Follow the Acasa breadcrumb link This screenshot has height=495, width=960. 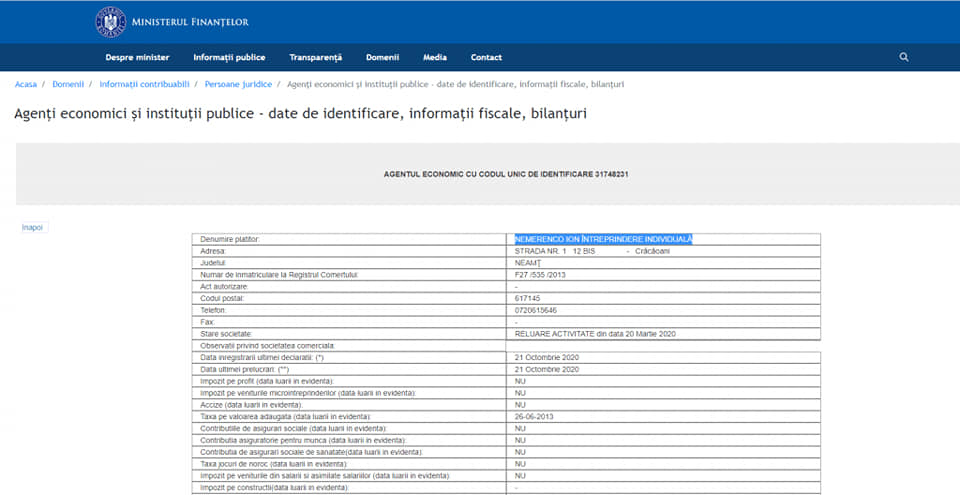click(26, 85)
